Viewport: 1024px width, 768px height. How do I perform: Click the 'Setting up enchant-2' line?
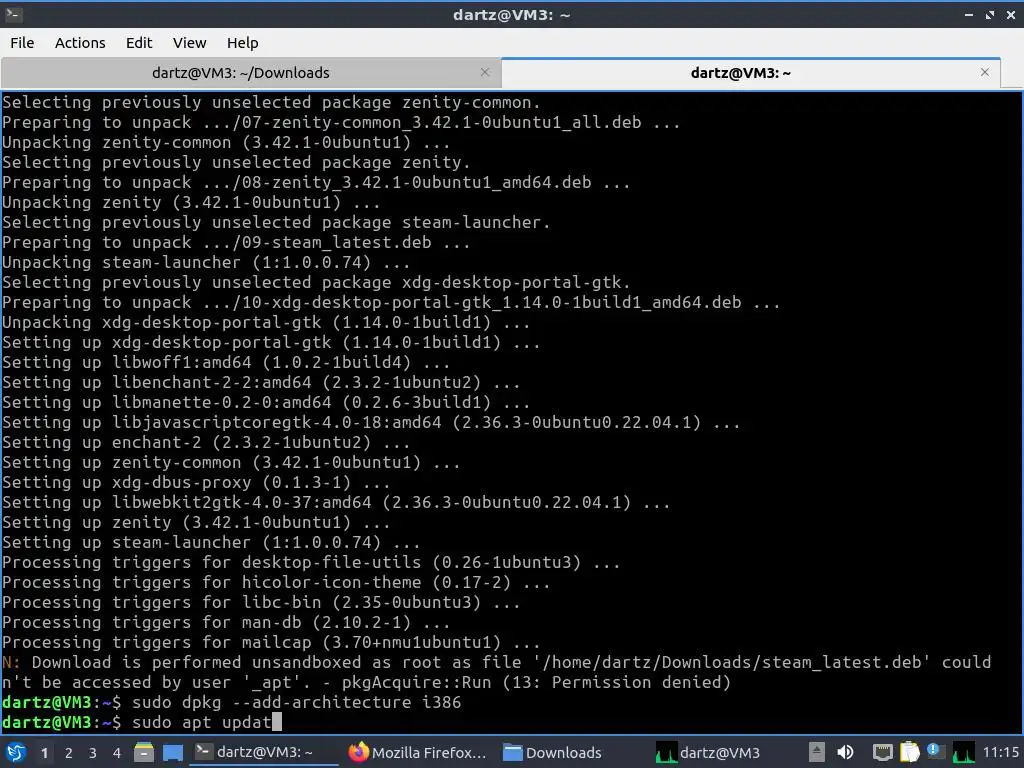(206, 442)
